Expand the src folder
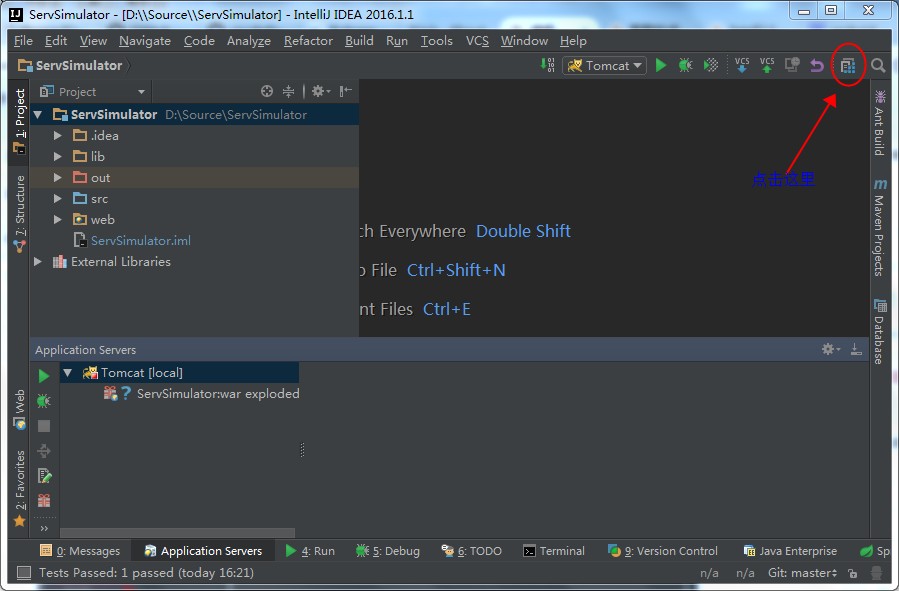This screenshot has height=591, width=899. coord(57,198)
